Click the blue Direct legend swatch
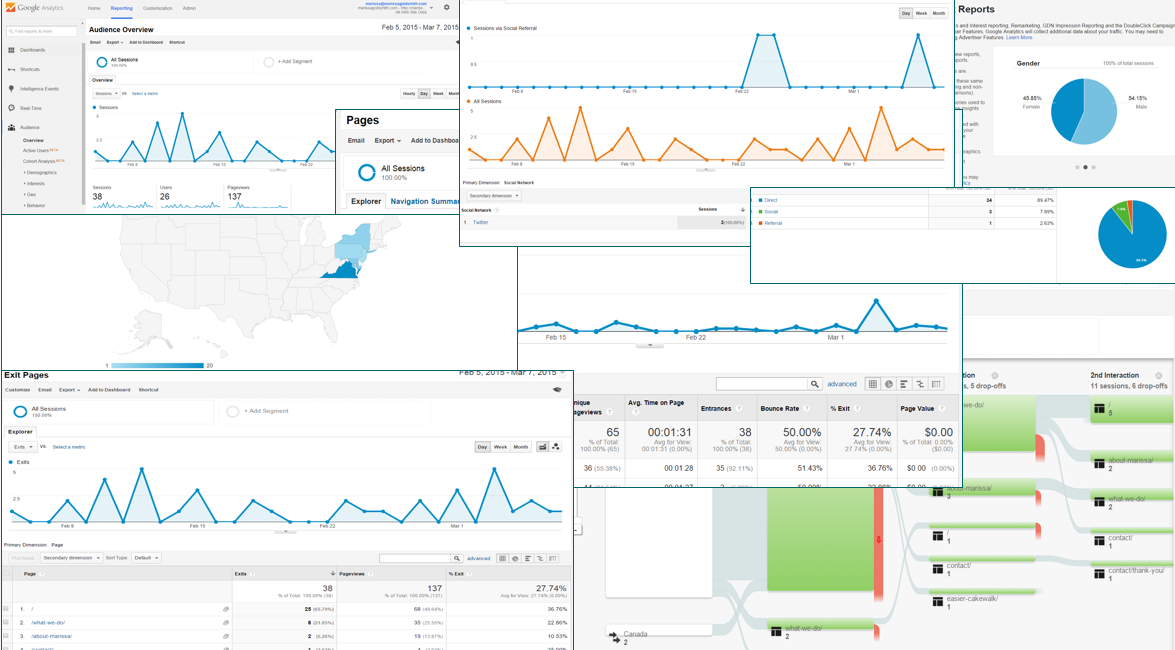1175x650 pixels. tap(761, 200)
